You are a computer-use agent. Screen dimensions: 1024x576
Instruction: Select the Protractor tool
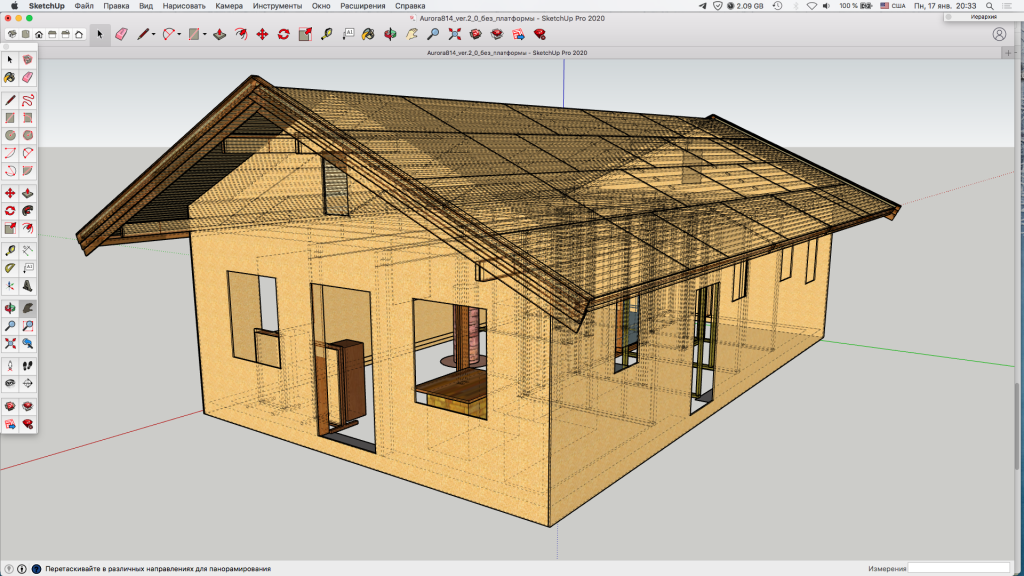[10, 268]
